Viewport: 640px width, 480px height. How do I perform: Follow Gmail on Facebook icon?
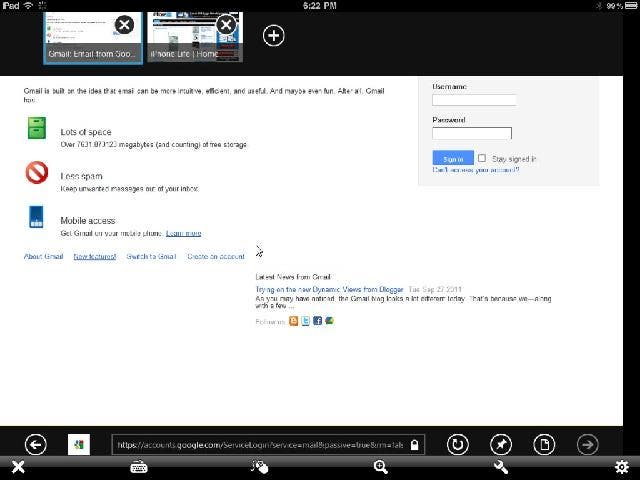coord(318,321)
